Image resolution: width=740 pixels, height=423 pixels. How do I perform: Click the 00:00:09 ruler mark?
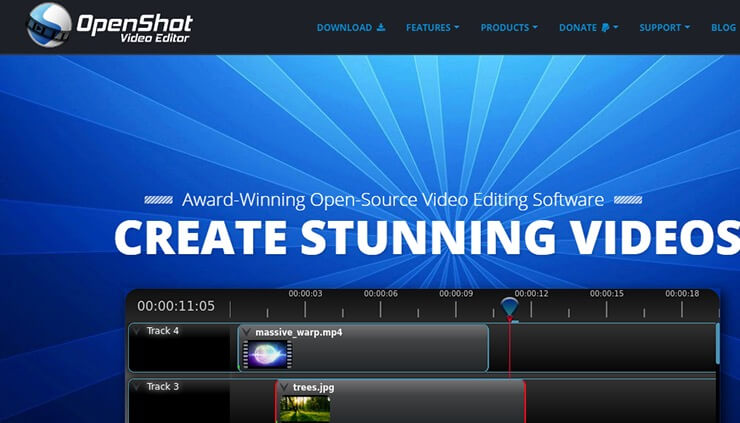pos(456,294)
